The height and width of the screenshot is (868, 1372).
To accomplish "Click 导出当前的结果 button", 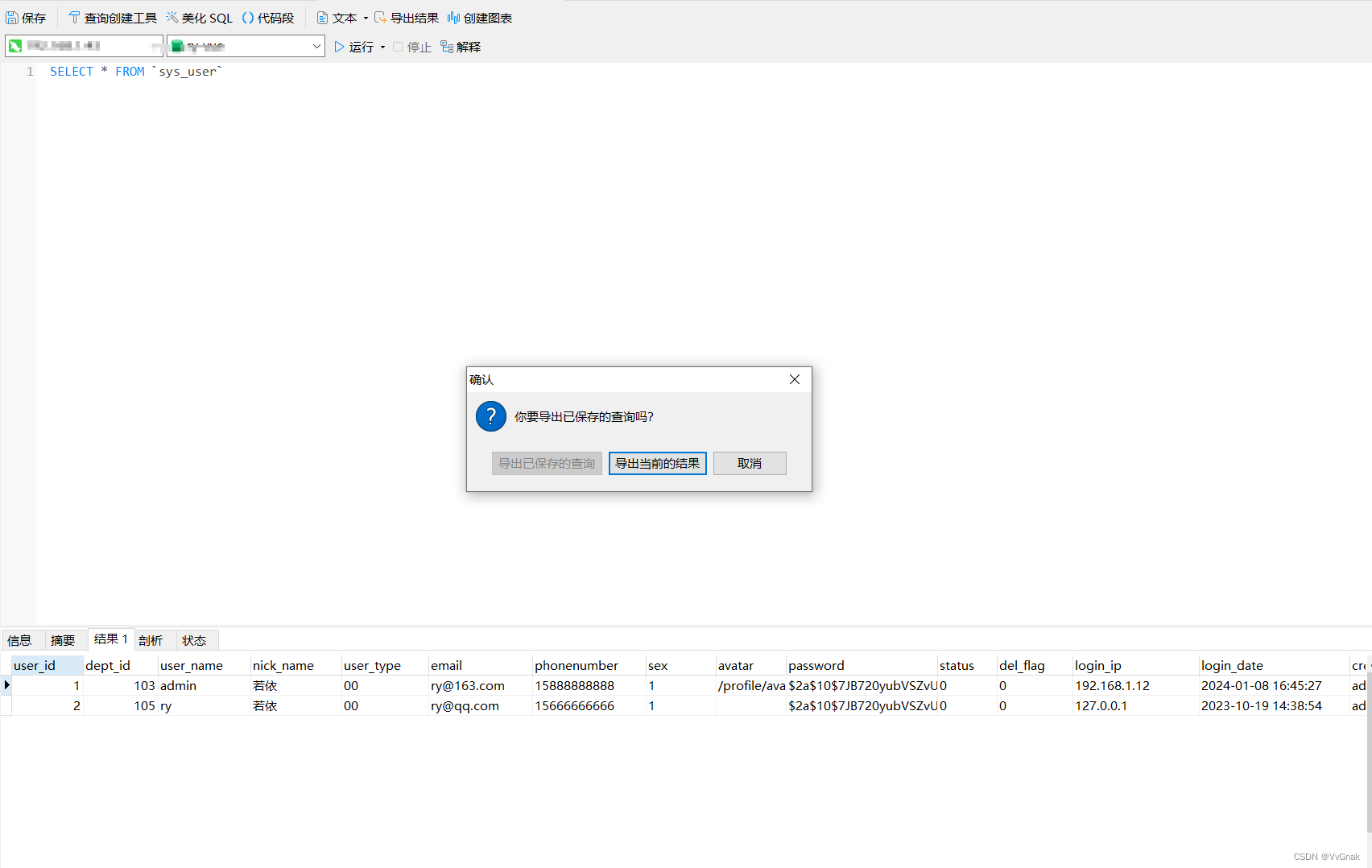I will click(x=658, y=463).
